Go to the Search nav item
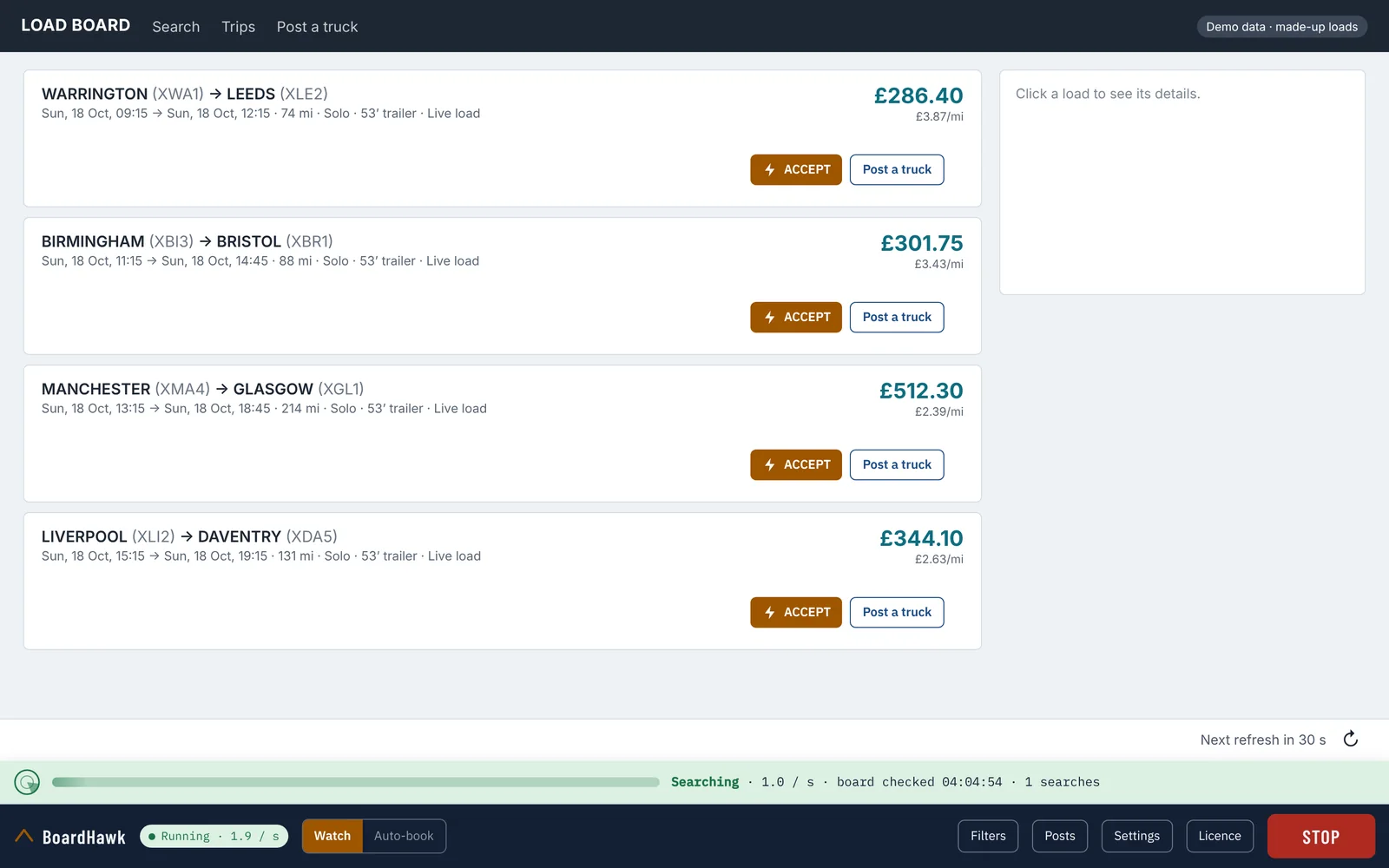 (x=176, y=27)
